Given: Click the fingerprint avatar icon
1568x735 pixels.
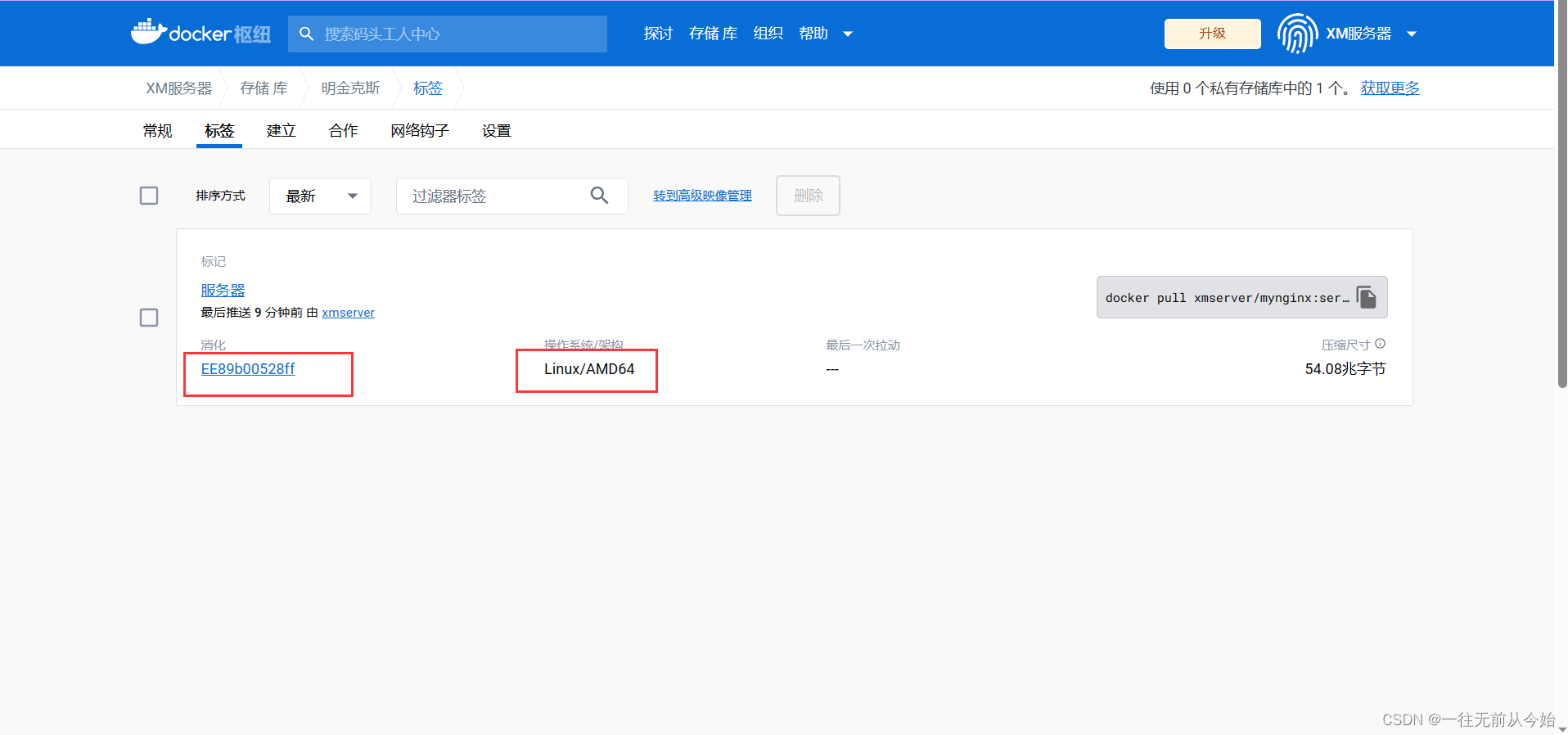Looking at the screenshot, I should click(1297, 34).
